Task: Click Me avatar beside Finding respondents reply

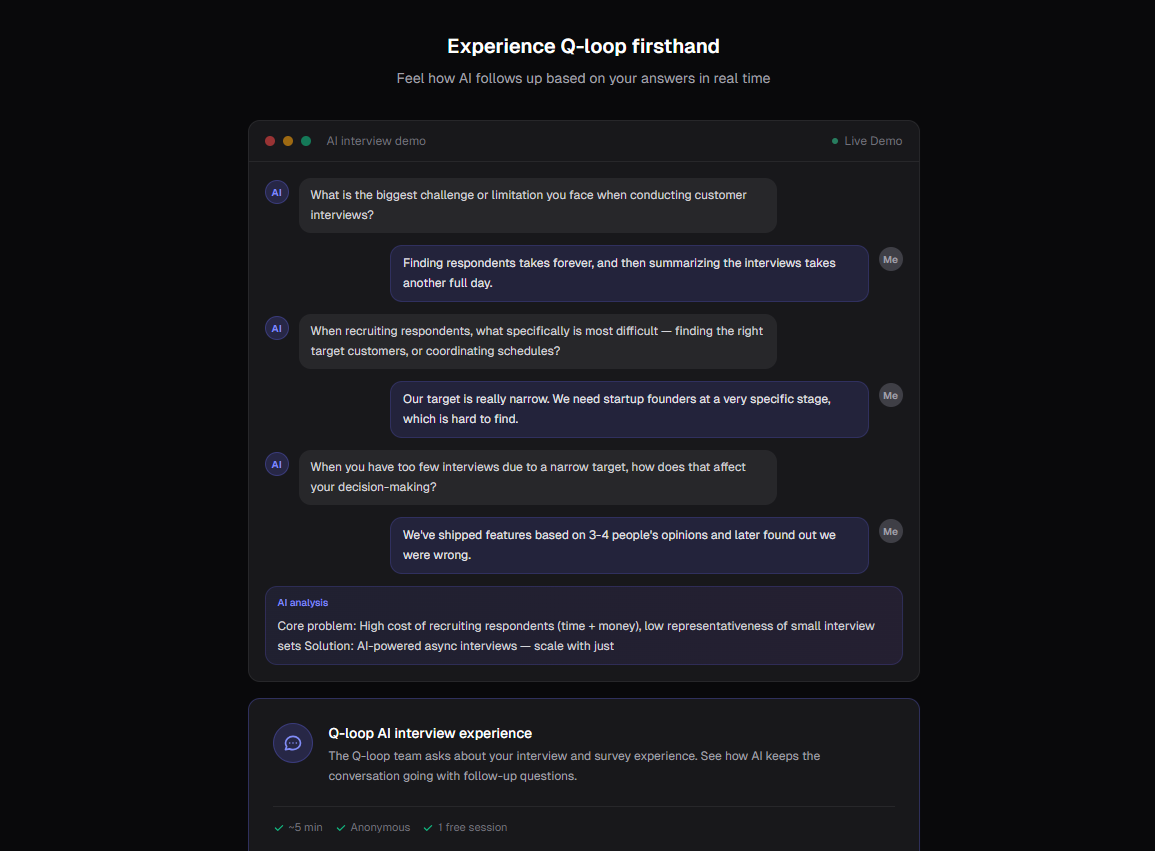Action: (x=891, y=259)
